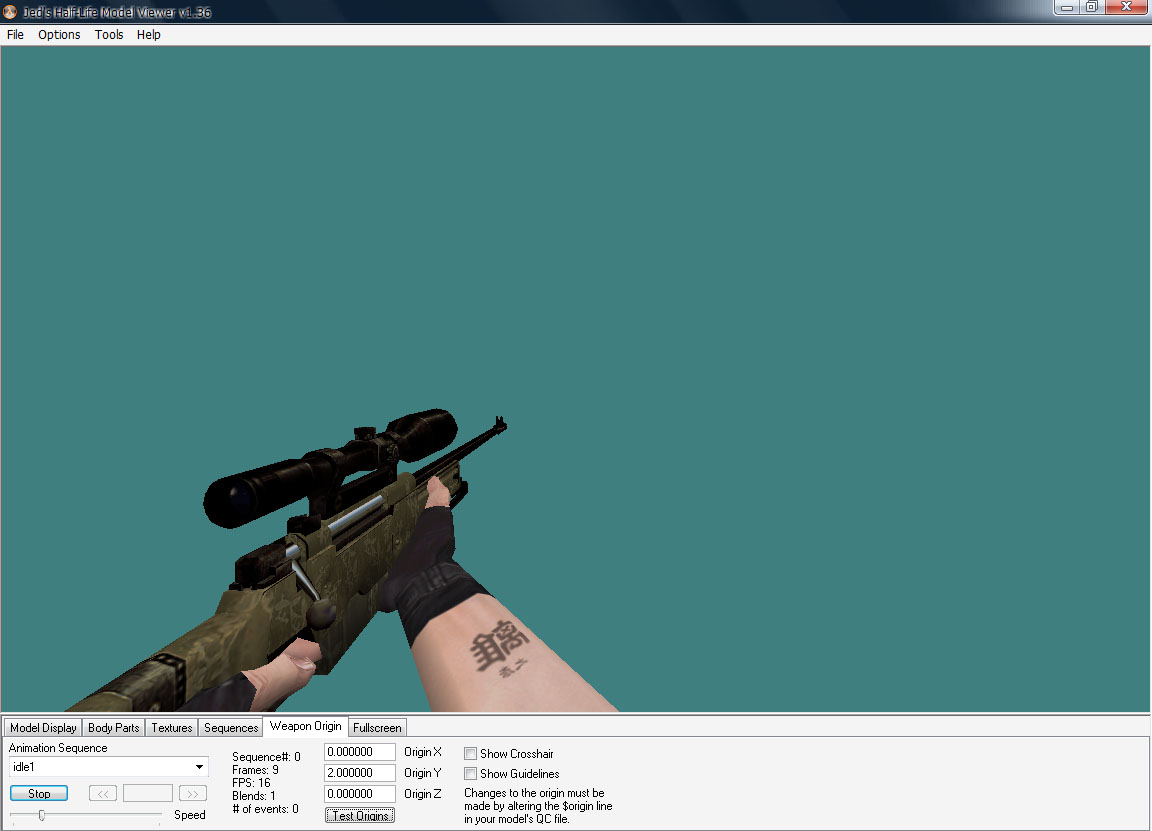The image size is (1152, 831).
Task: Click the Test Origins button
Action: 360,816
